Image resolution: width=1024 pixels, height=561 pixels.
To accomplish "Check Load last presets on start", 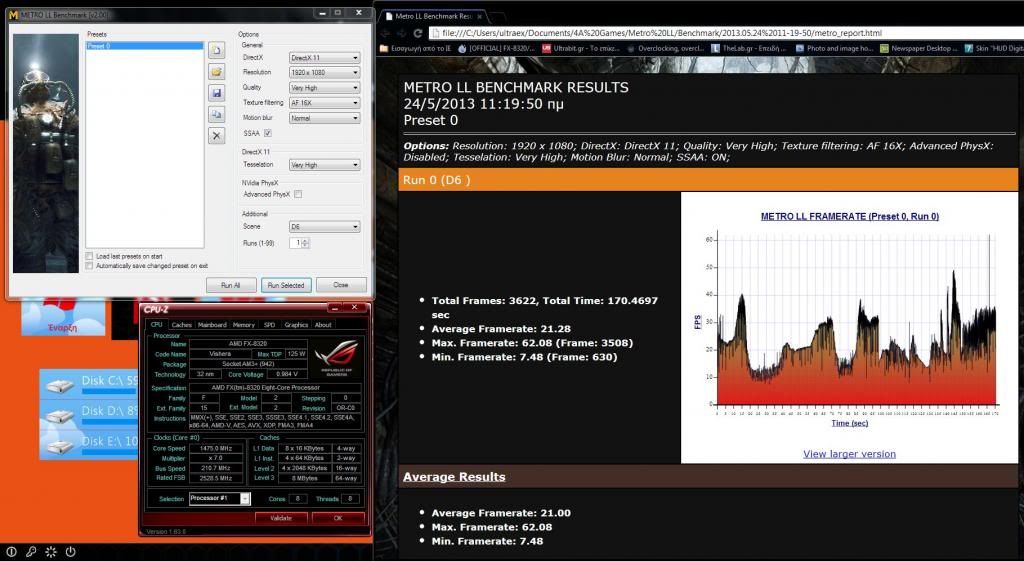I will (x=90, y=256).
